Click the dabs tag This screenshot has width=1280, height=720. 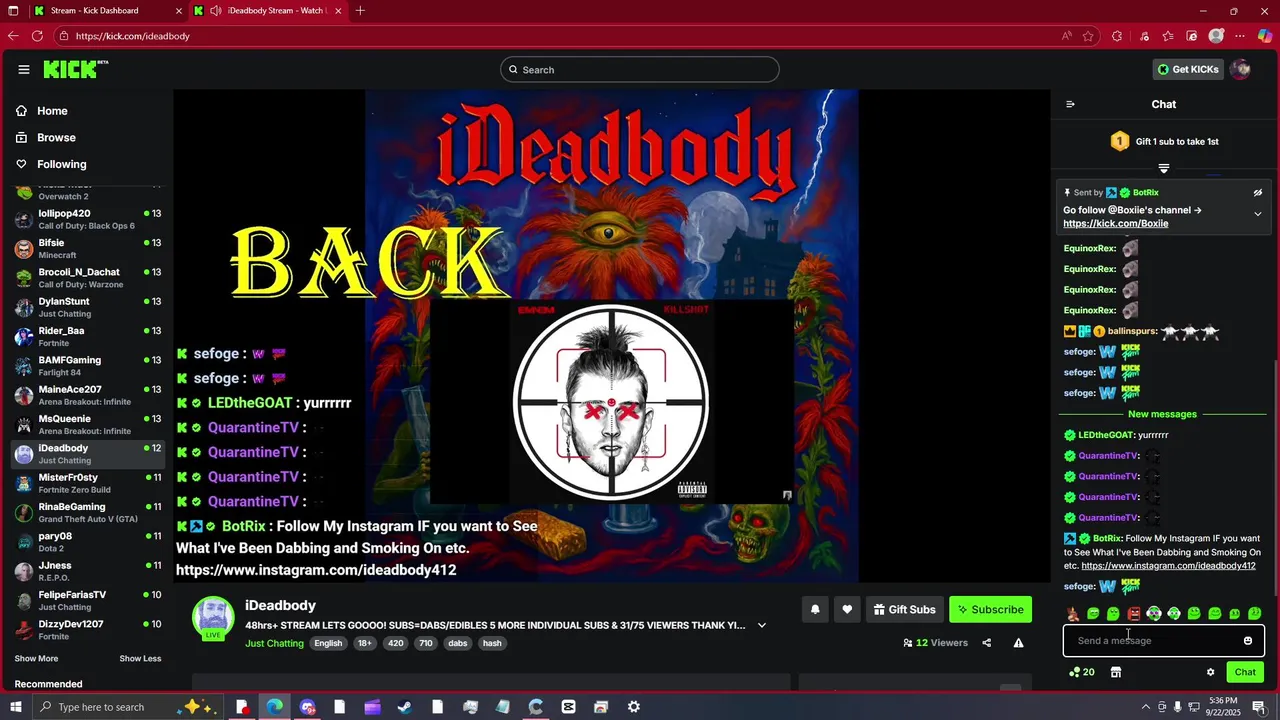click(458, 643)
